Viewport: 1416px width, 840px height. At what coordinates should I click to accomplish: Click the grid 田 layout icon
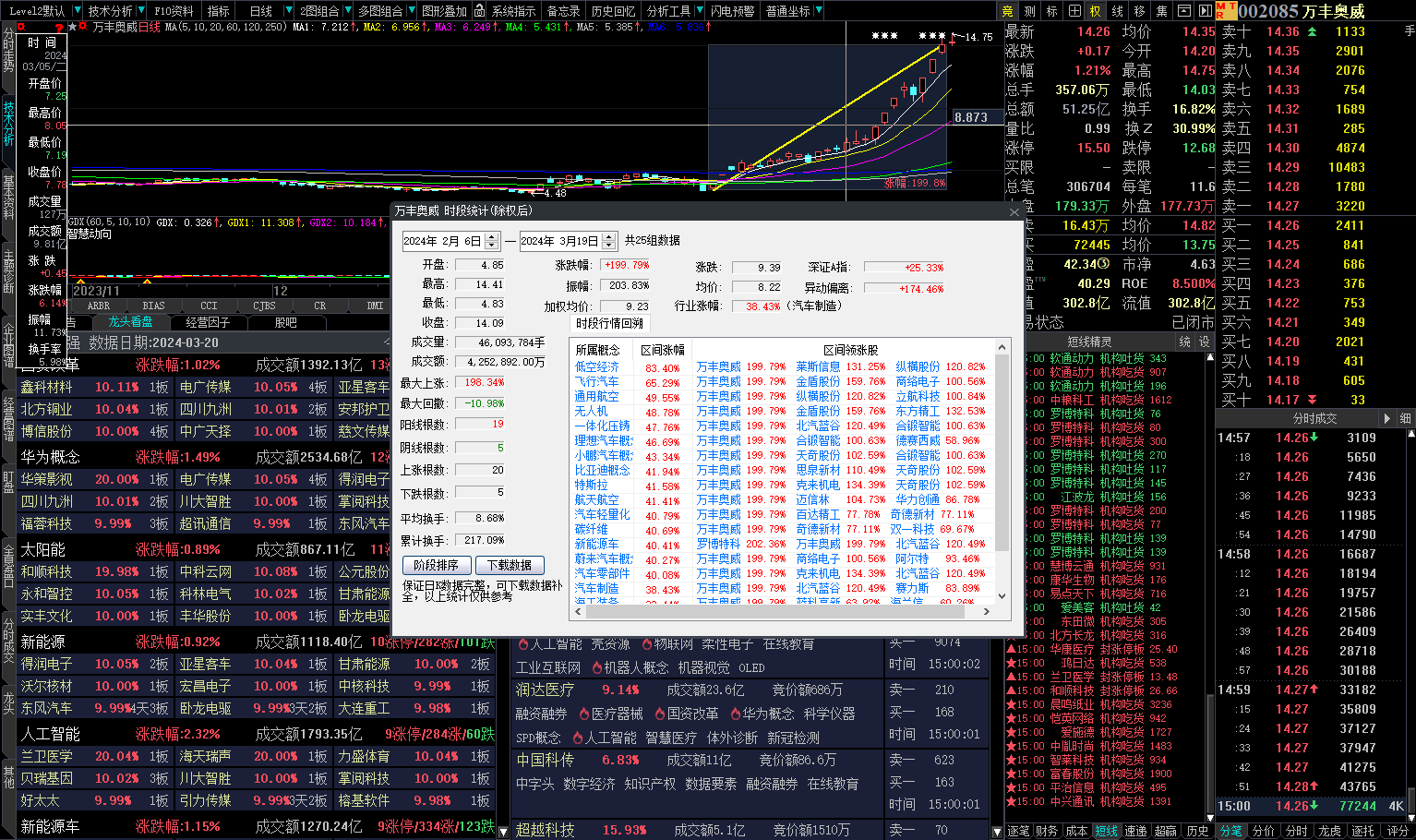click(x=1074, y=11)
